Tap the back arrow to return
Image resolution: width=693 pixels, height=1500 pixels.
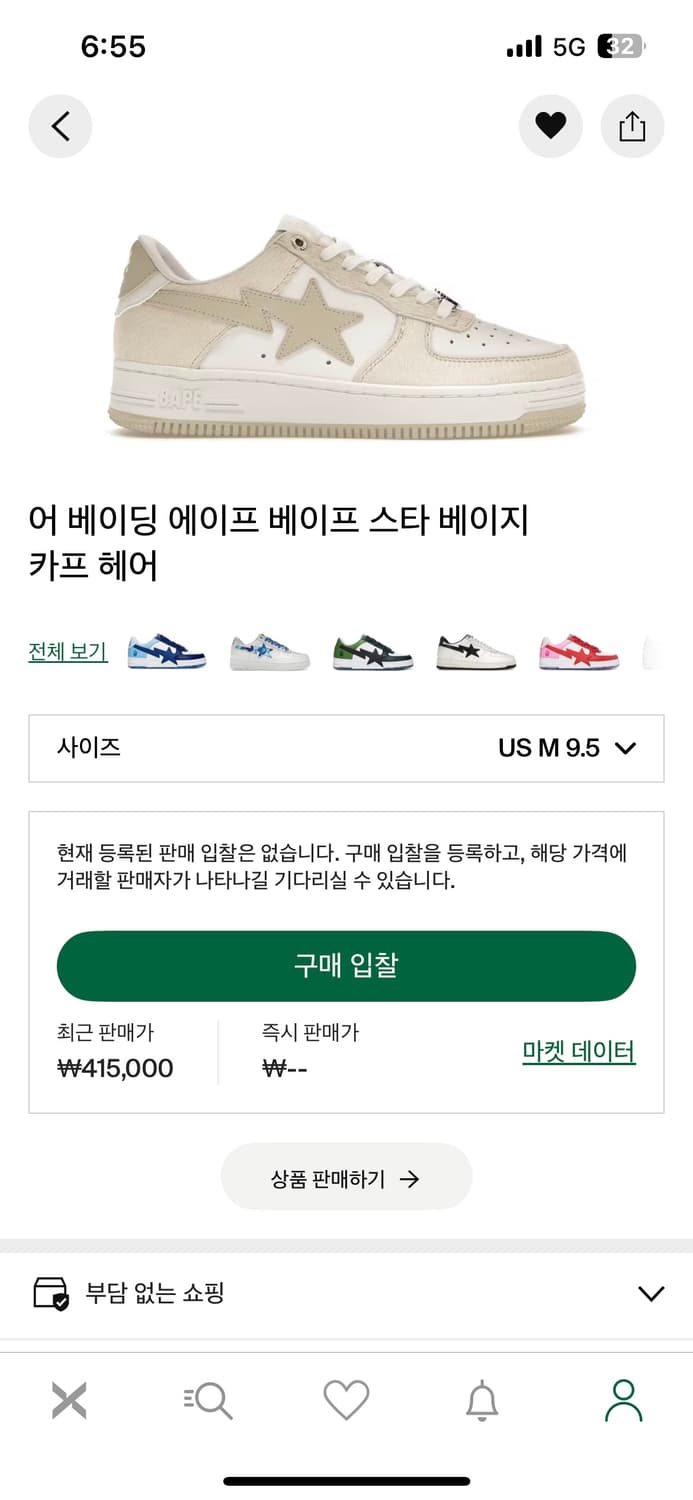(60, 126)
